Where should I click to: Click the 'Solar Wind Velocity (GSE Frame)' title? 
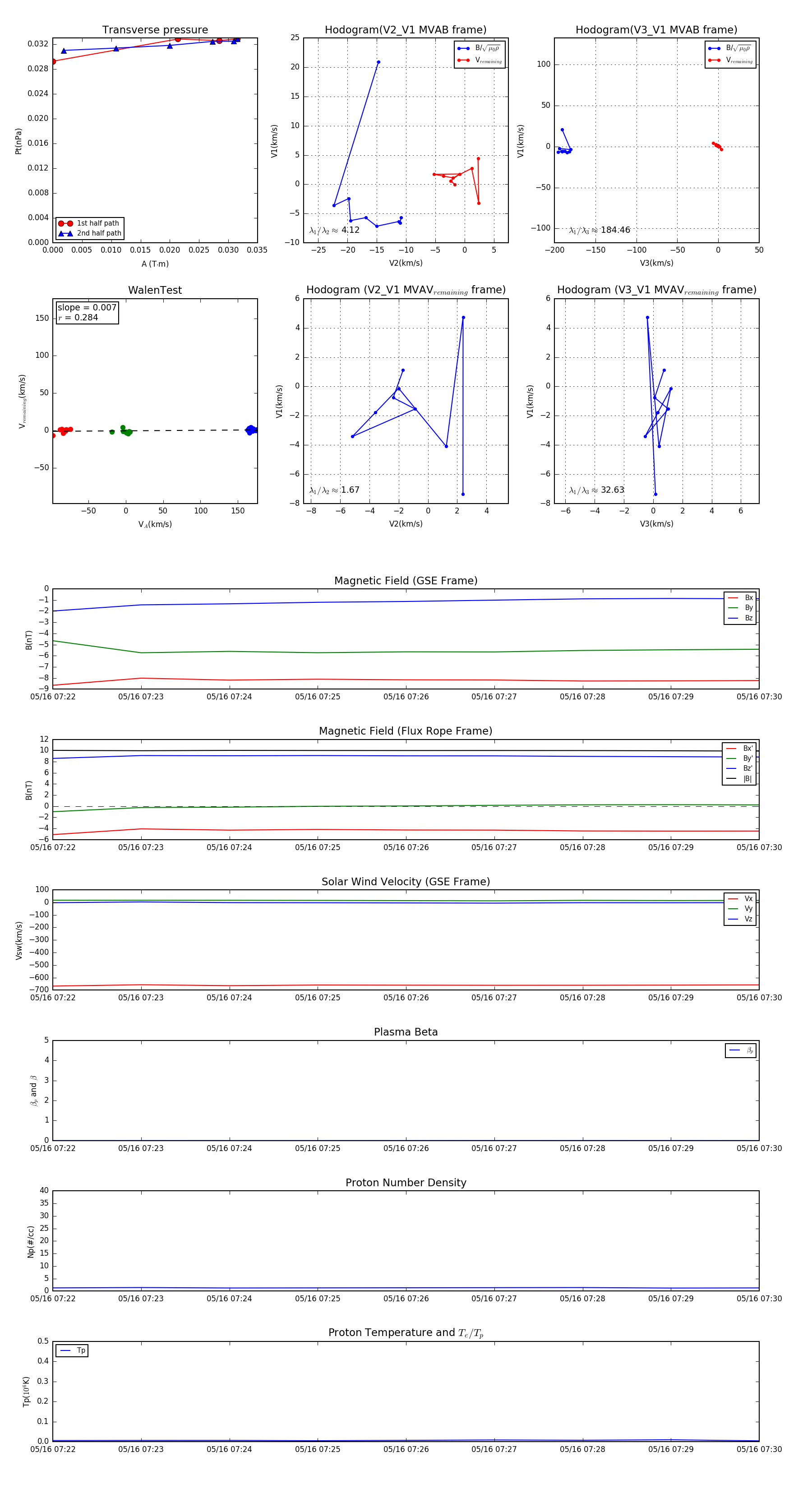[406, 882]
